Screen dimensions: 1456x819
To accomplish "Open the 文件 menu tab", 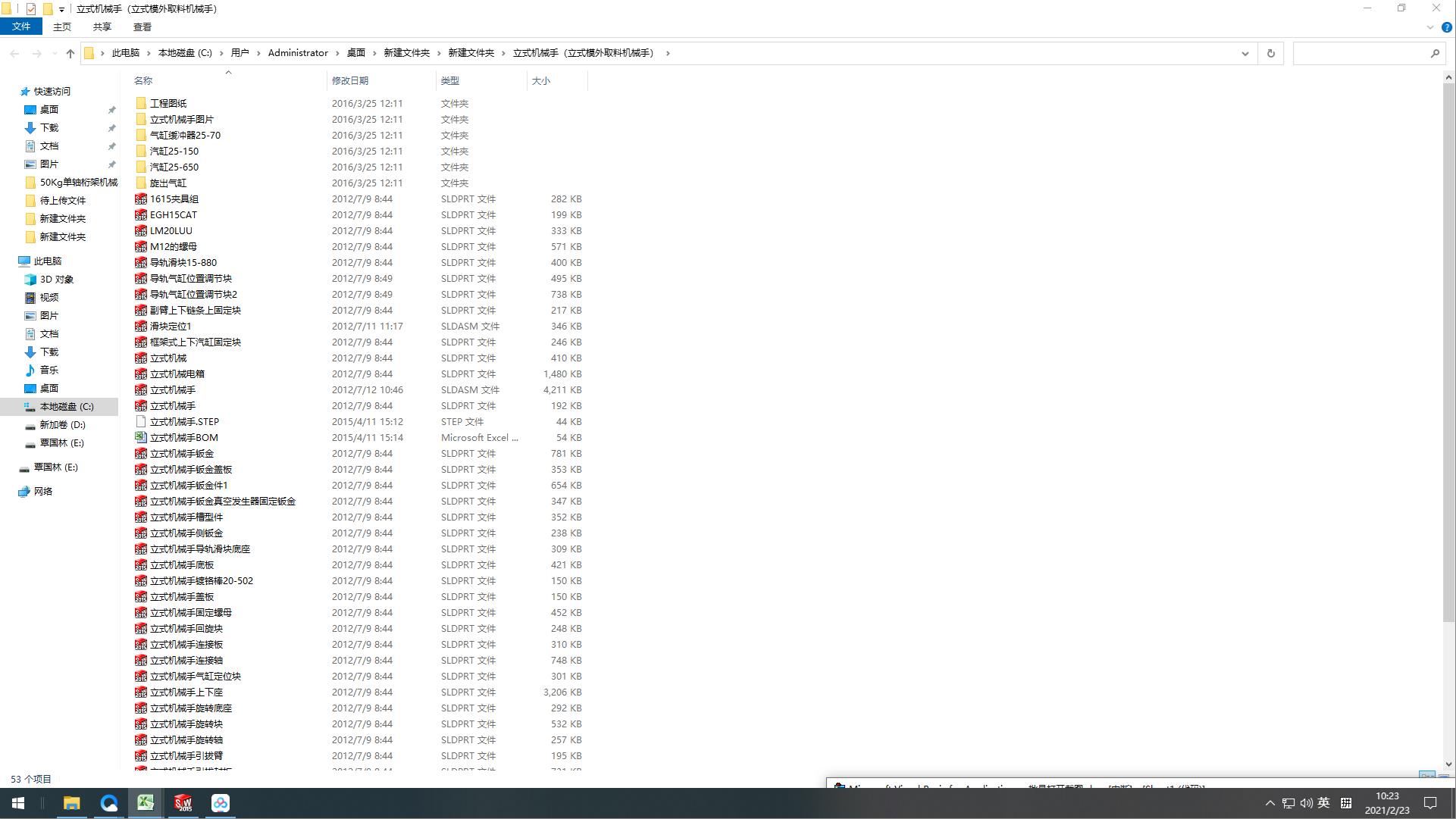I will pos(21,27).
